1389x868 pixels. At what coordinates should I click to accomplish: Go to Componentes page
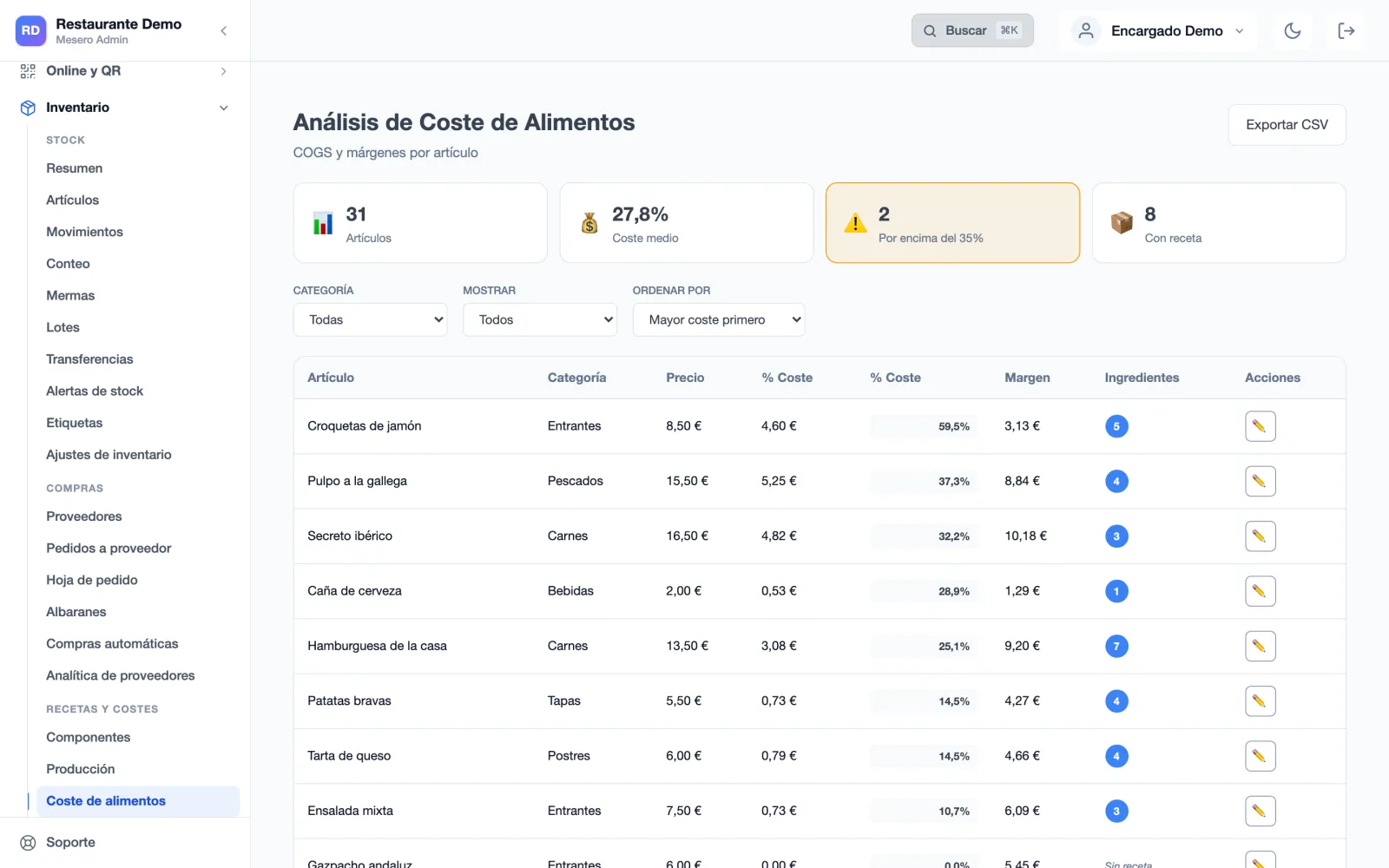click(89, 737)
